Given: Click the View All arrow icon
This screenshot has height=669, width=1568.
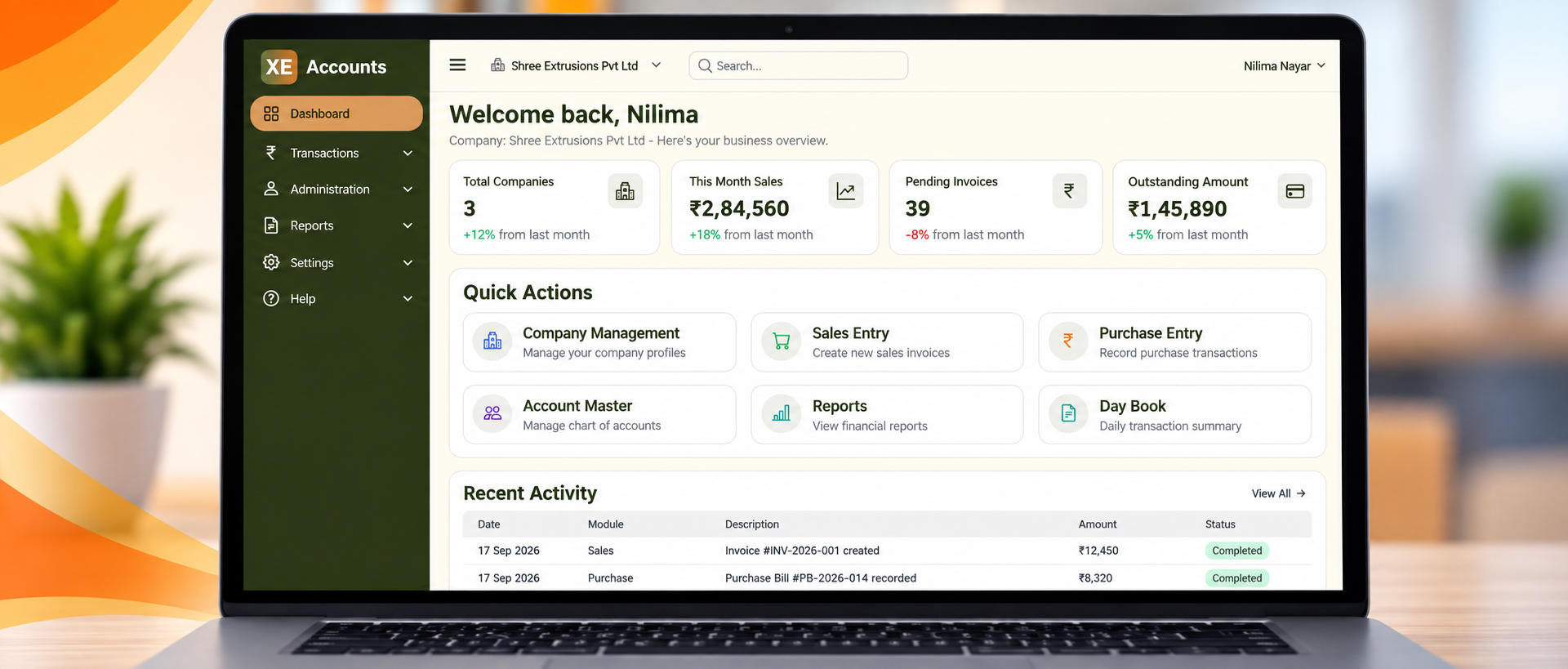Looking at the screenshot, I should 1301,493.
